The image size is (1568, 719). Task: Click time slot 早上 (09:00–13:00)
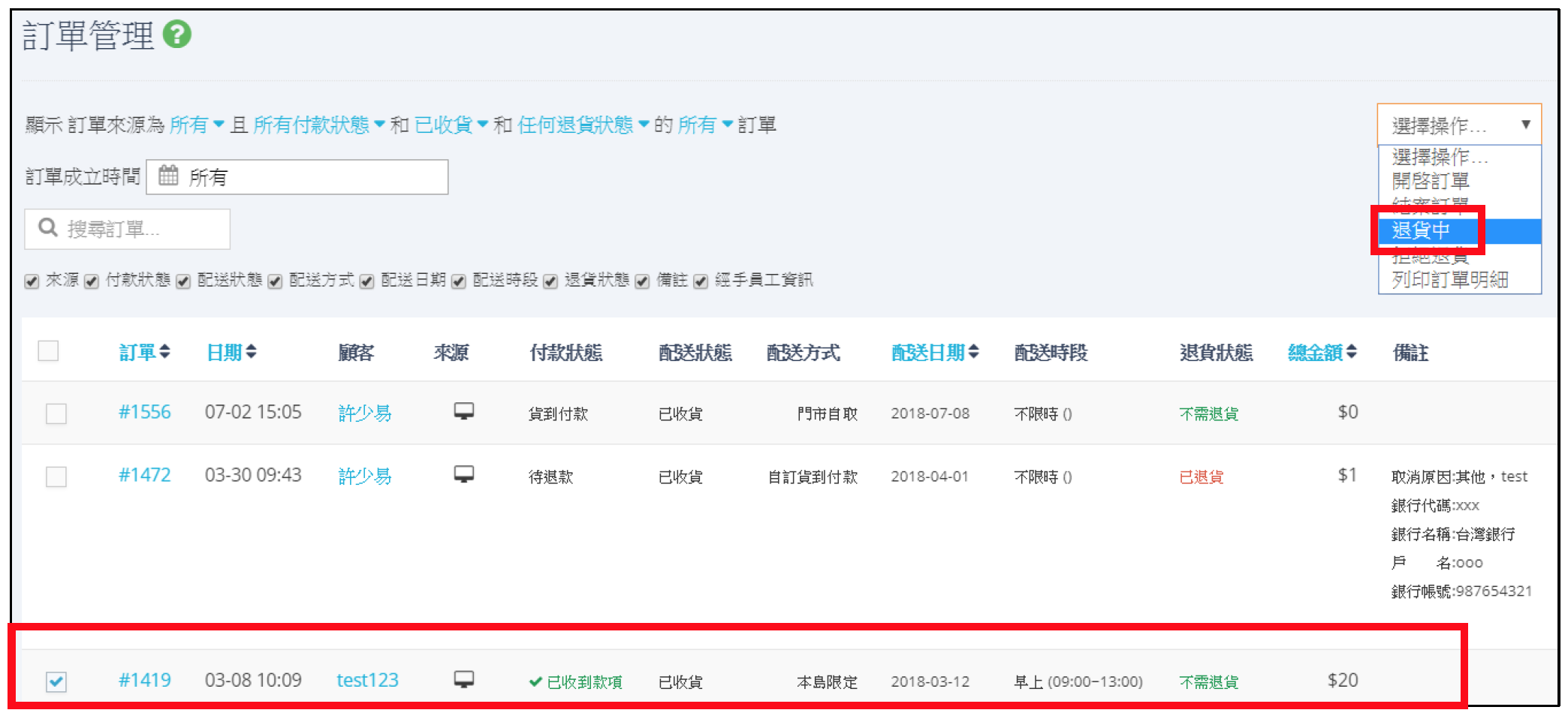point(1078,681)
